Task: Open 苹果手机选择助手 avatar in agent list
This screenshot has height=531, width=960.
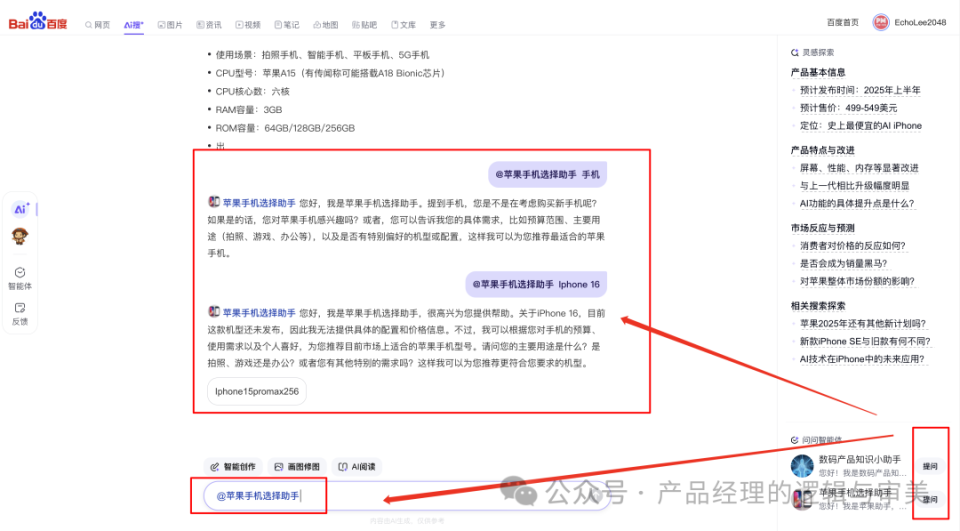Action: [x=802, y=499]
